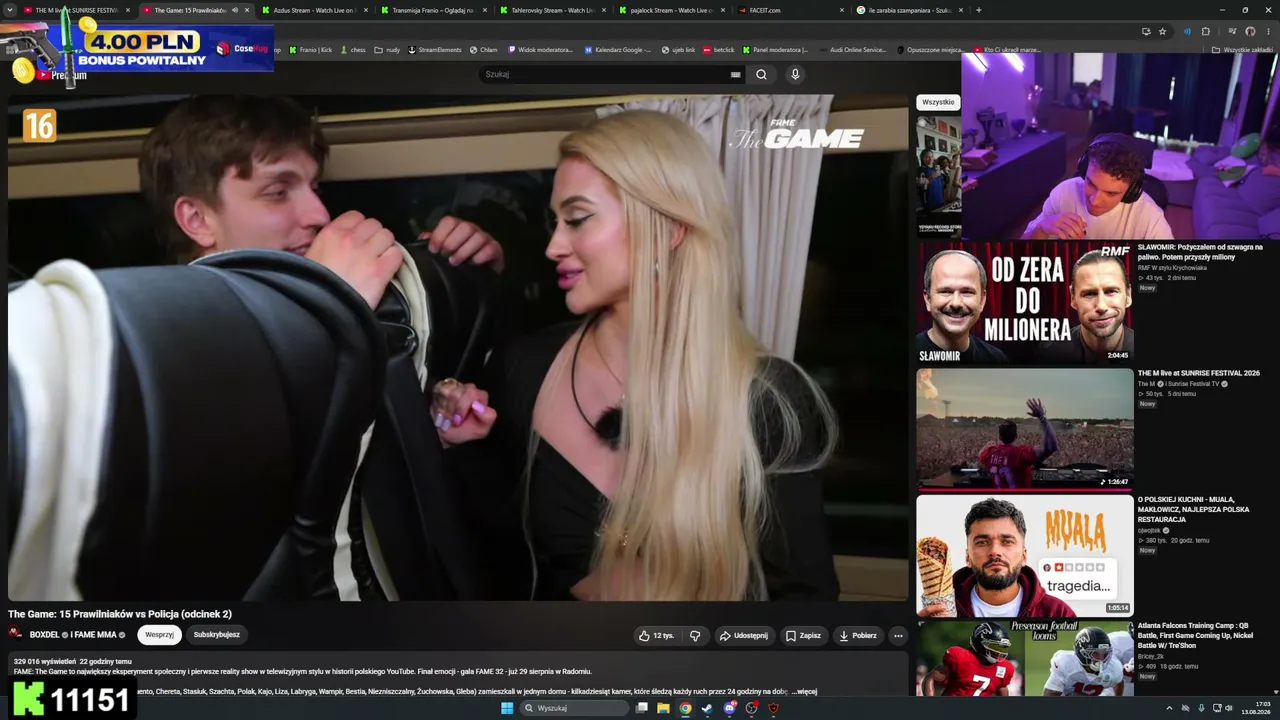
Task: Open a new browser tab with the plus icon
Action: coord(978,10)
